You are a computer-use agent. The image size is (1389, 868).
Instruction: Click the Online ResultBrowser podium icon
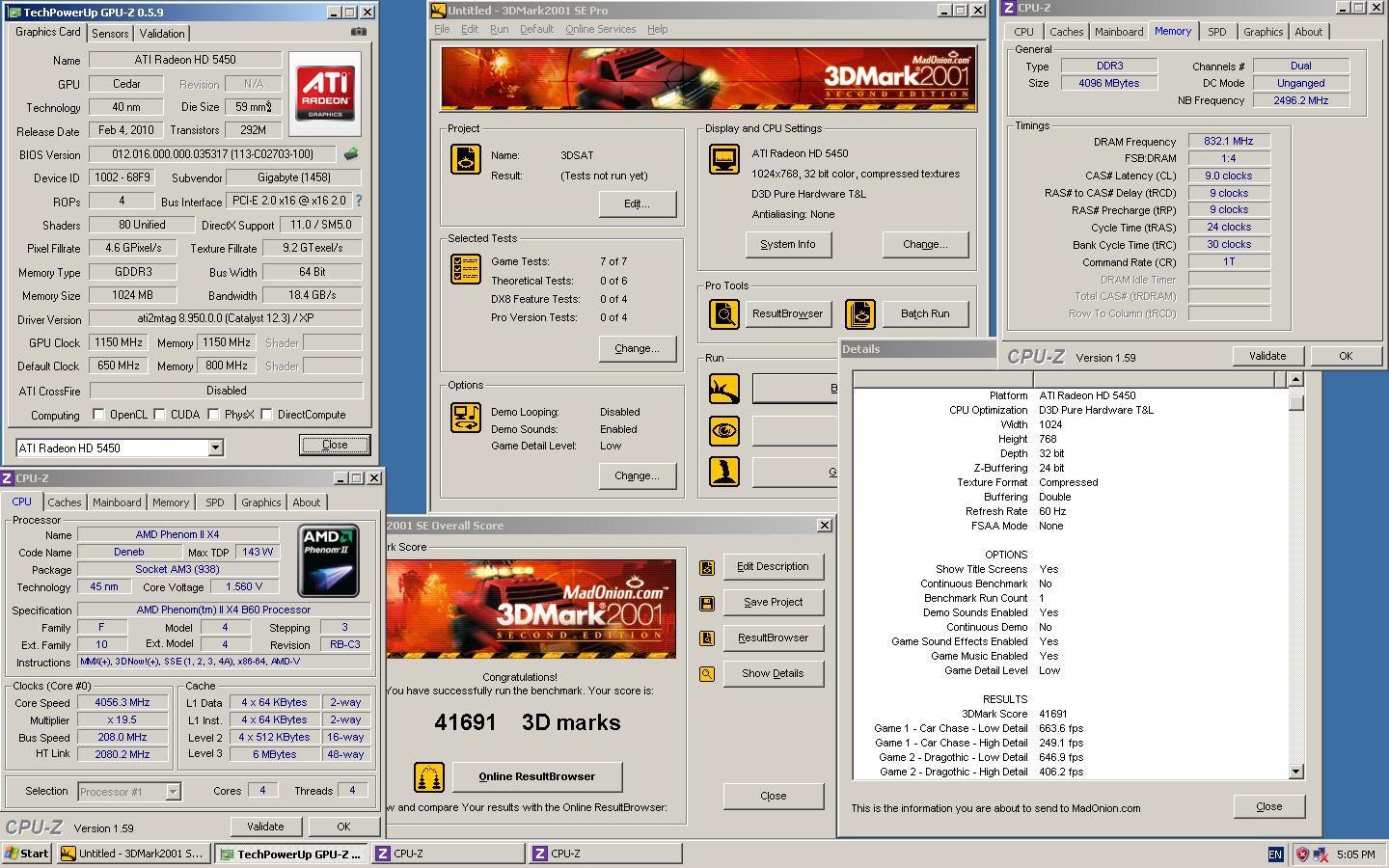point(429,776)
